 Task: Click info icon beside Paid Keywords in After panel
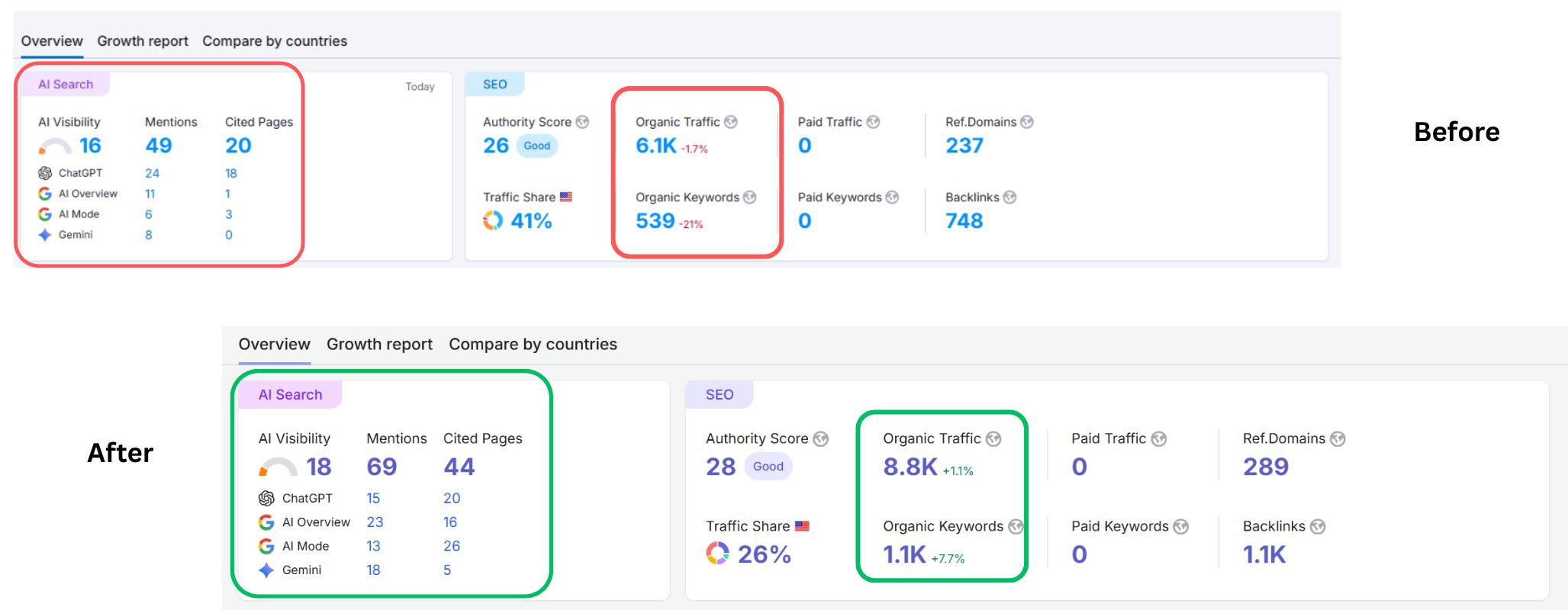coord(1181,527)
